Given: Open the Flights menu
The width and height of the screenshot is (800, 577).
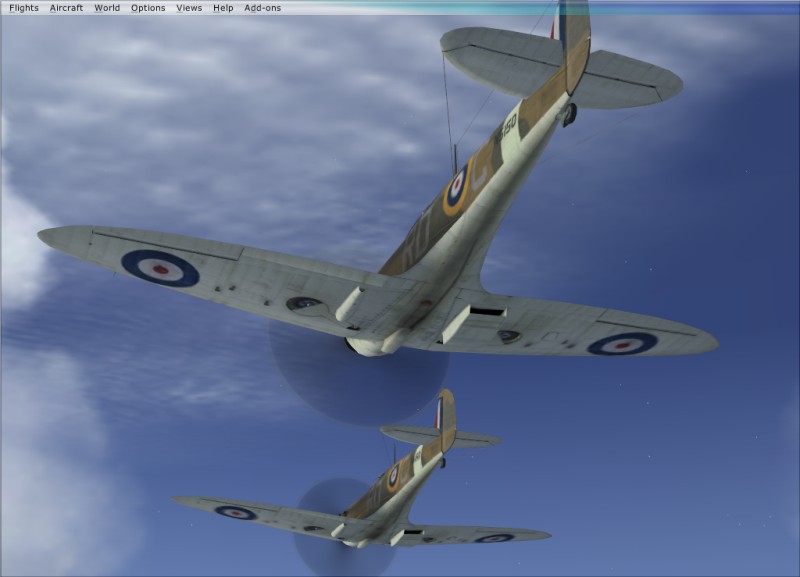Looking at the screenshot, I should pyautogui.click(x=24, y=8).
